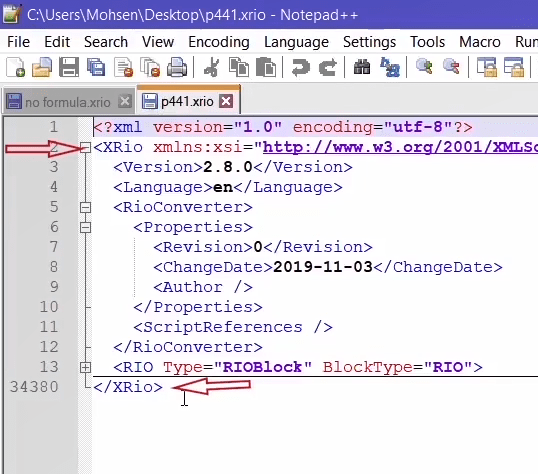
Task: Collapse the Properties fold marker
Action: (x=85, y=227)
